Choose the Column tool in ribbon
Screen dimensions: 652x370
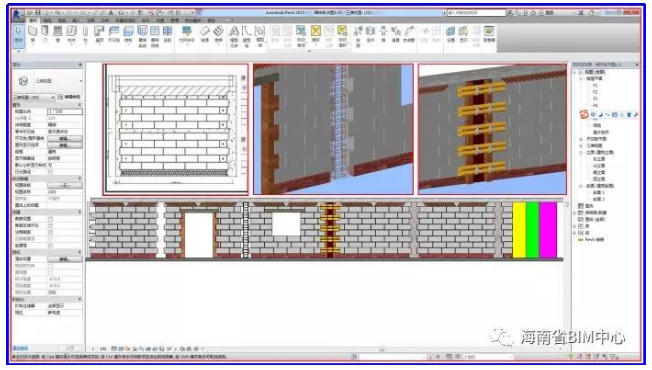85,34
